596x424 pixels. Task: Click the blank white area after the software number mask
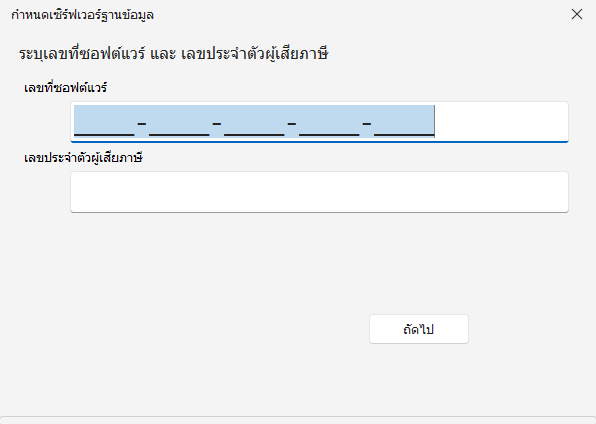coord(501,122)
